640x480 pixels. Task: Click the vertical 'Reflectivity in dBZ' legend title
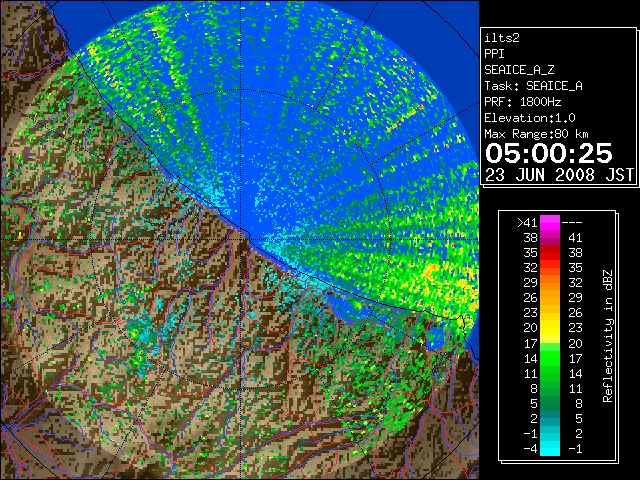607,336
